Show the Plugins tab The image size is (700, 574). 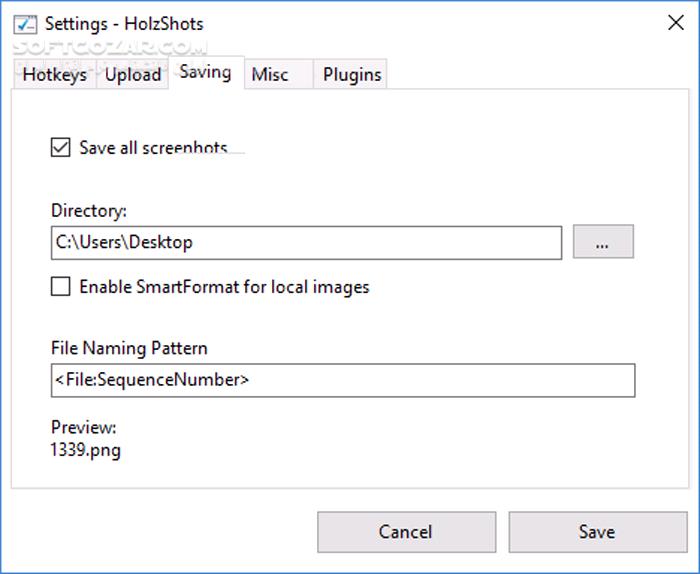point(352,75)
